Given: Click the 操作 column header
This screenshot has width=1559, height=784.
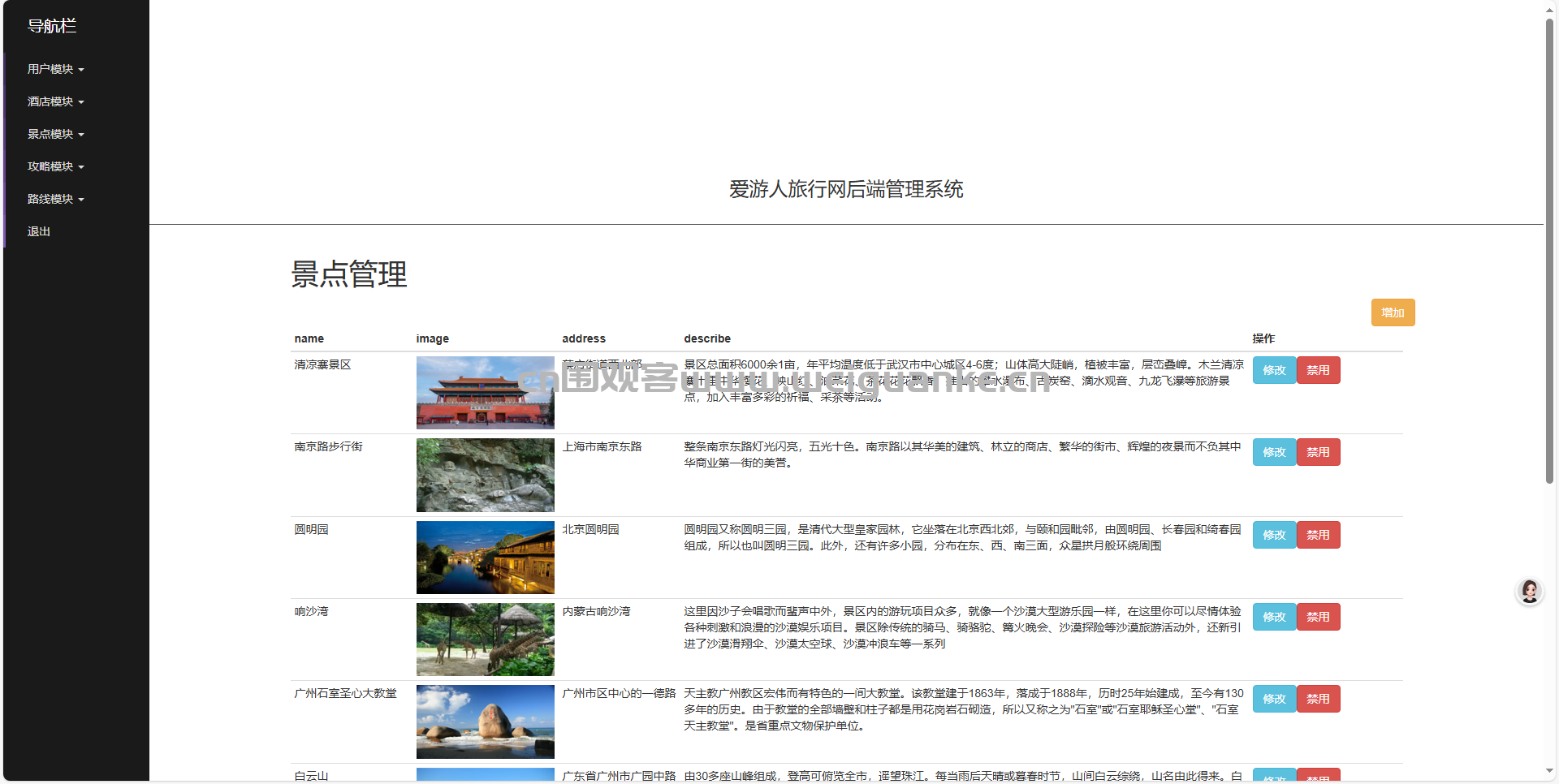Looking at the screenshot, I should [1263, 338].
